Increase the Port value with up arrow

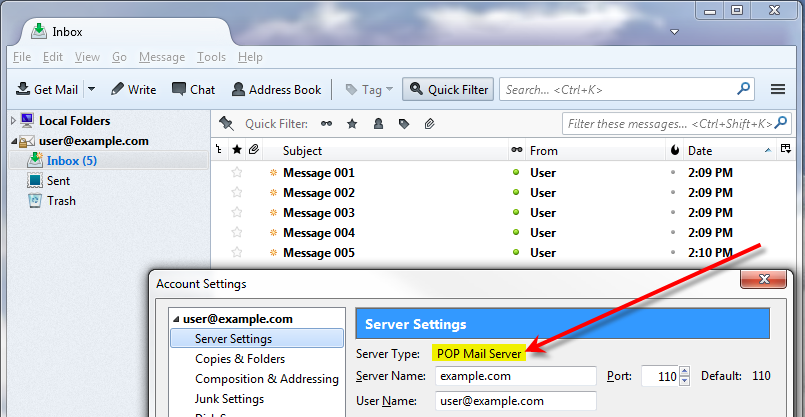click(684, 371)
